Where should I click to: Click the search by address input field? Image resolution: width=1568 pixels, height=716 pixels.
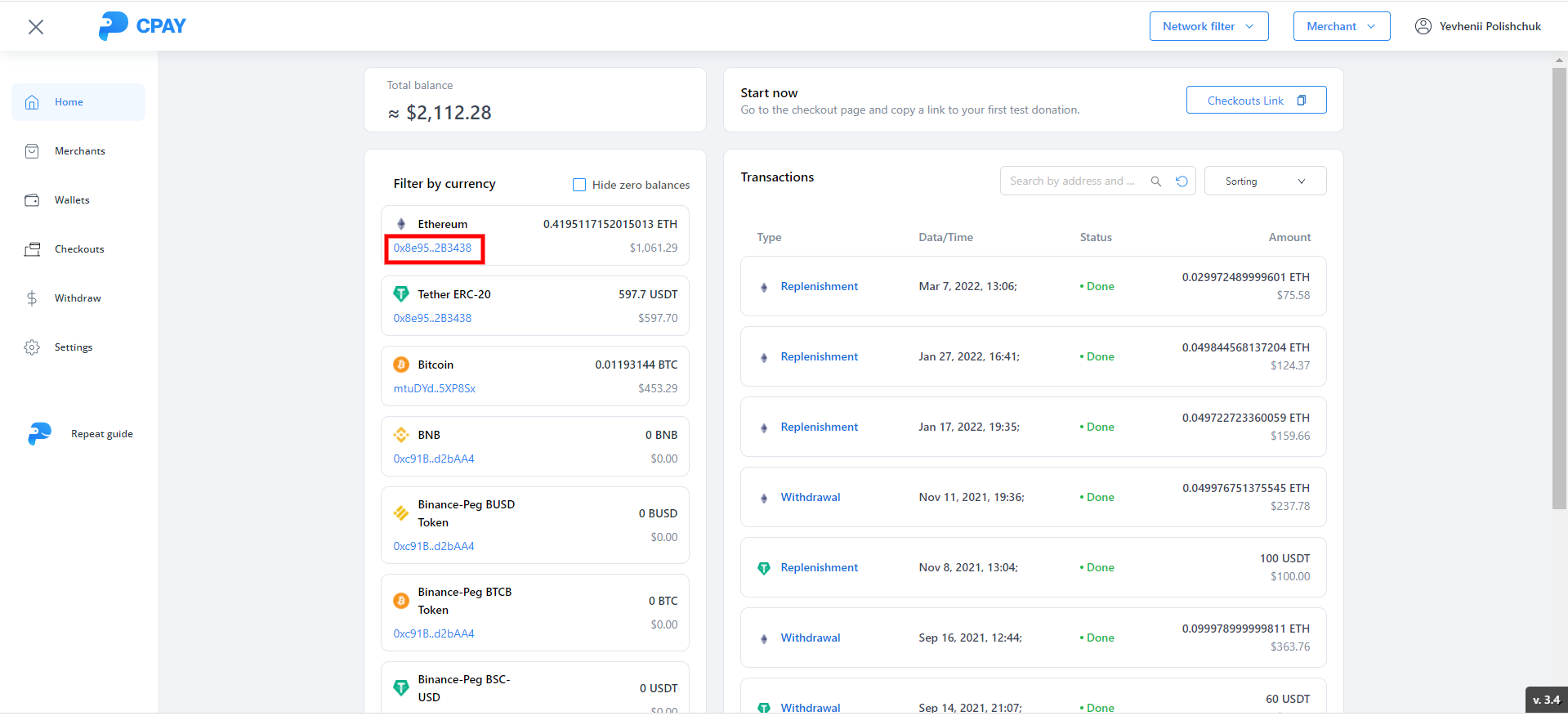(1072, 181)
